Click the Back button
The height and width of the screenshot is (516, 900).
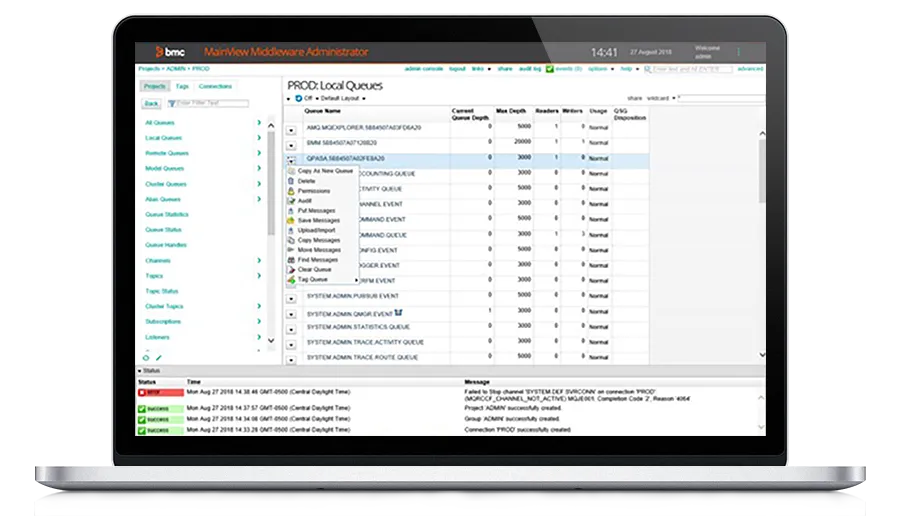pyautogui.click(x=152, y=103)
